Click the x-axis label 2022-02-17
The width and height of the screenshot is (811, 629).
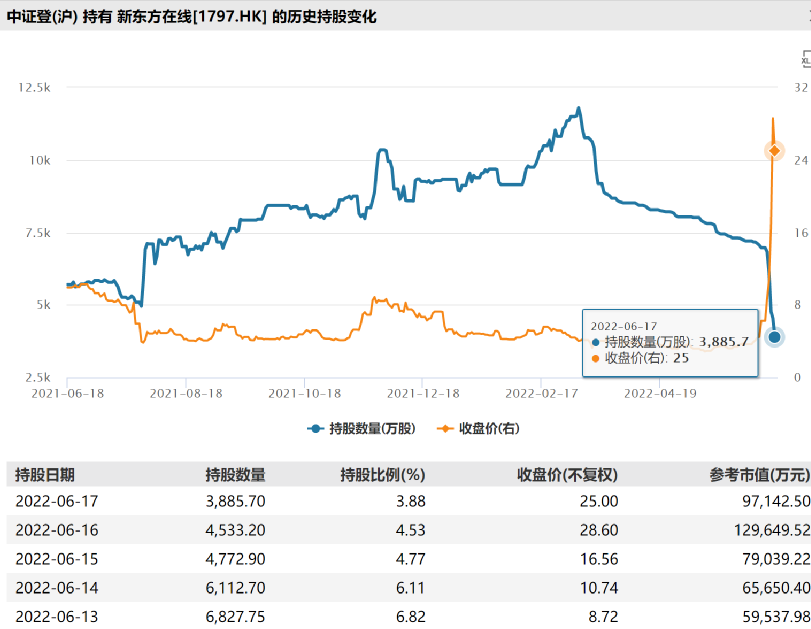click(542, 394)
